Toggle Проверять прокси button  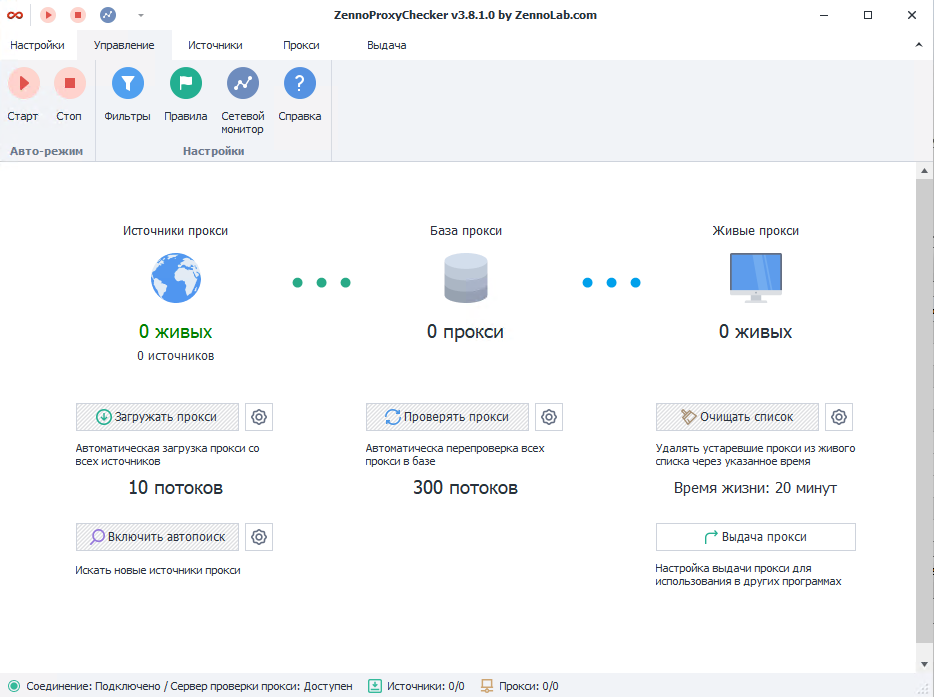tap(447, 417)
